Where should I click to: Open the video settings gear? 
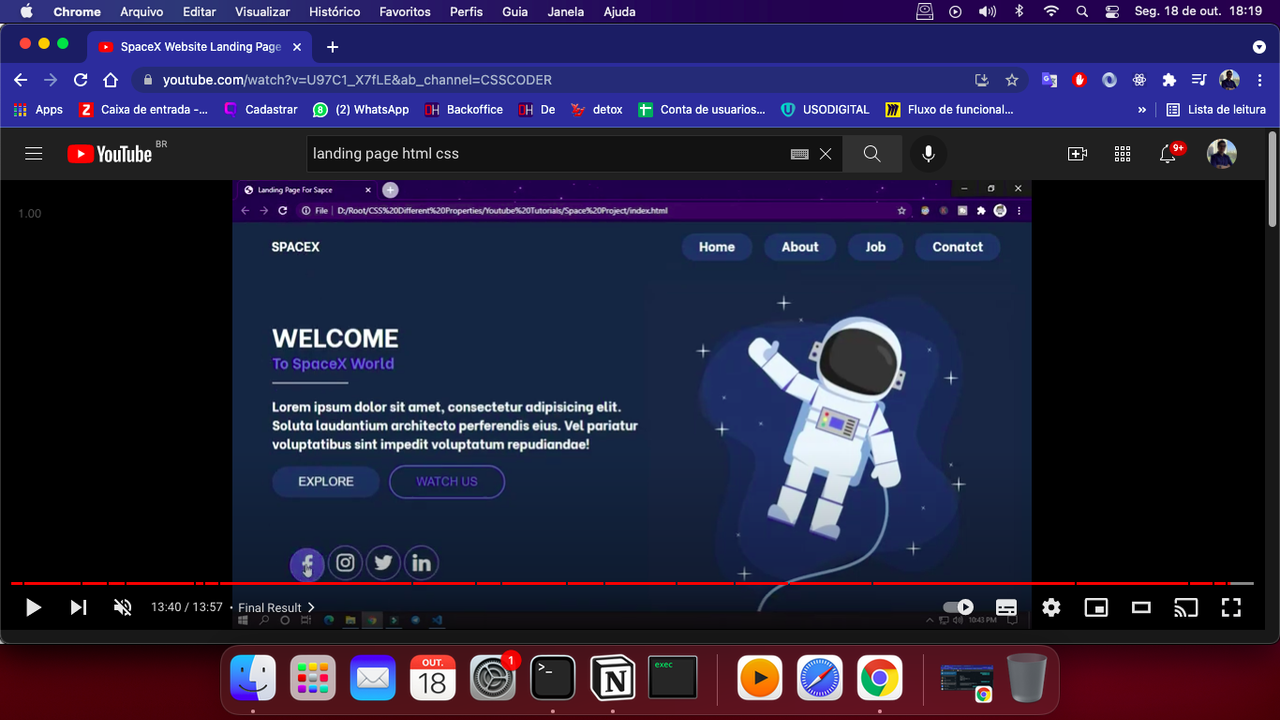pyautogui.click(x=1051, y=607)
